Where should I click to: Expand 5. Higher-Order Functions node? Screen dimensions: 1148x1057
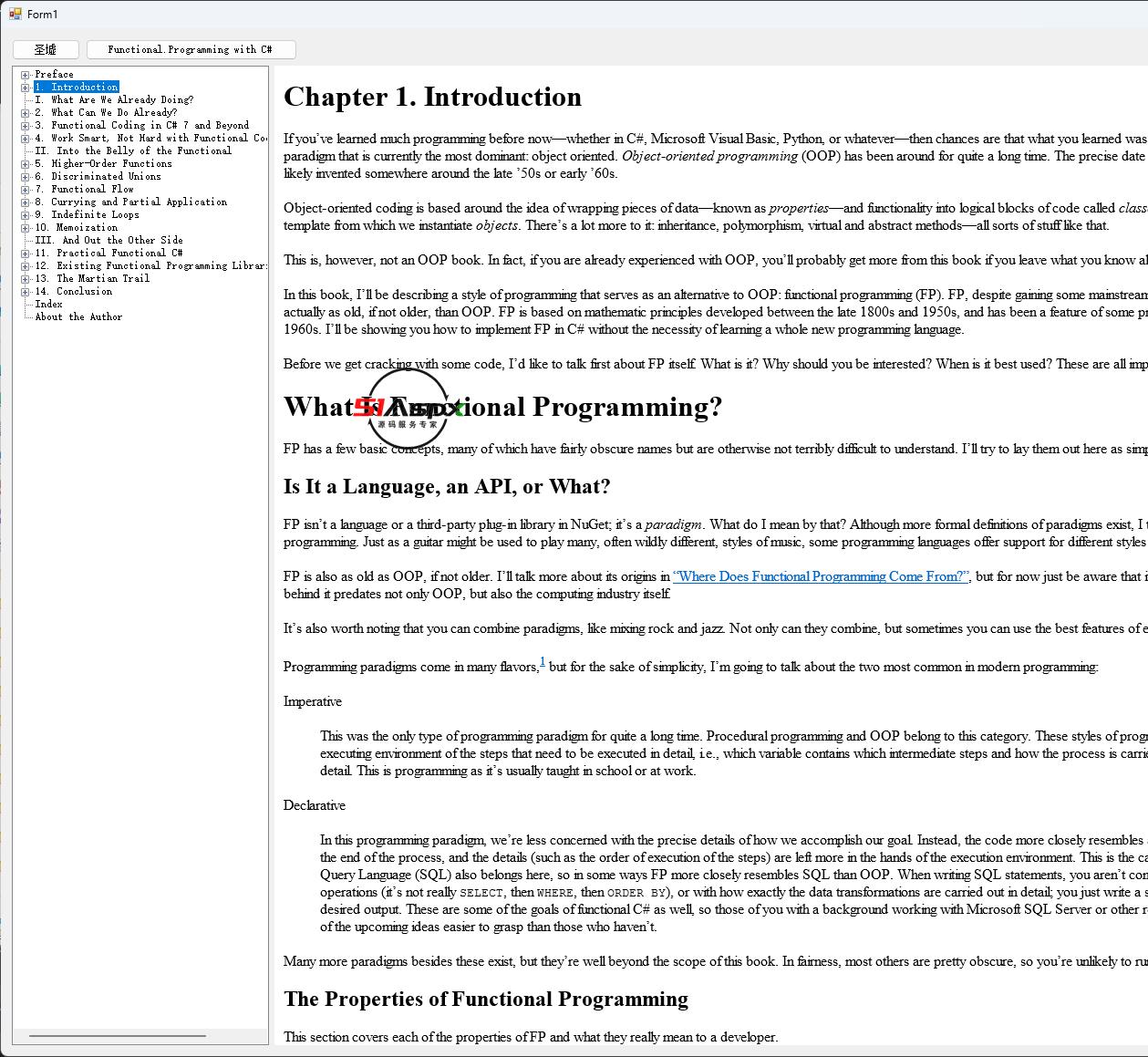(26, 164)
